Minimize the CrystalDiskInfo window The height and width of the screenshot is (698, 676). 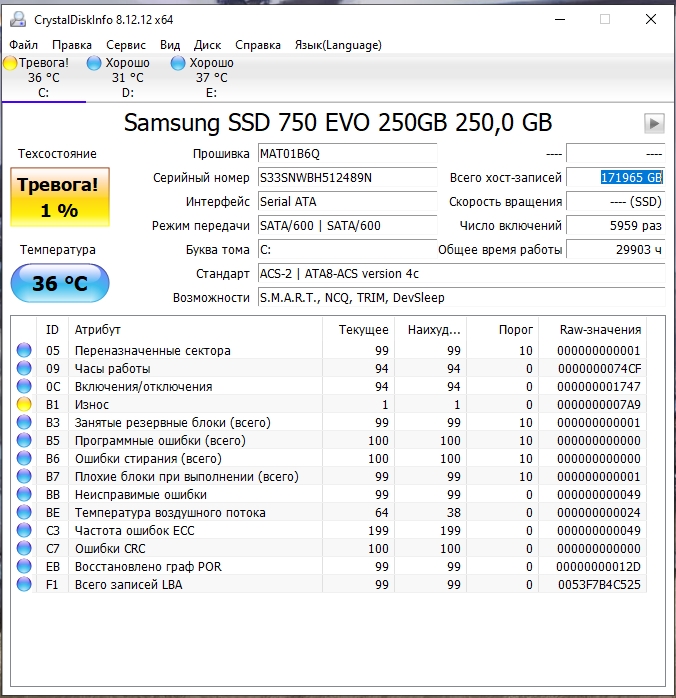[560, 19]
